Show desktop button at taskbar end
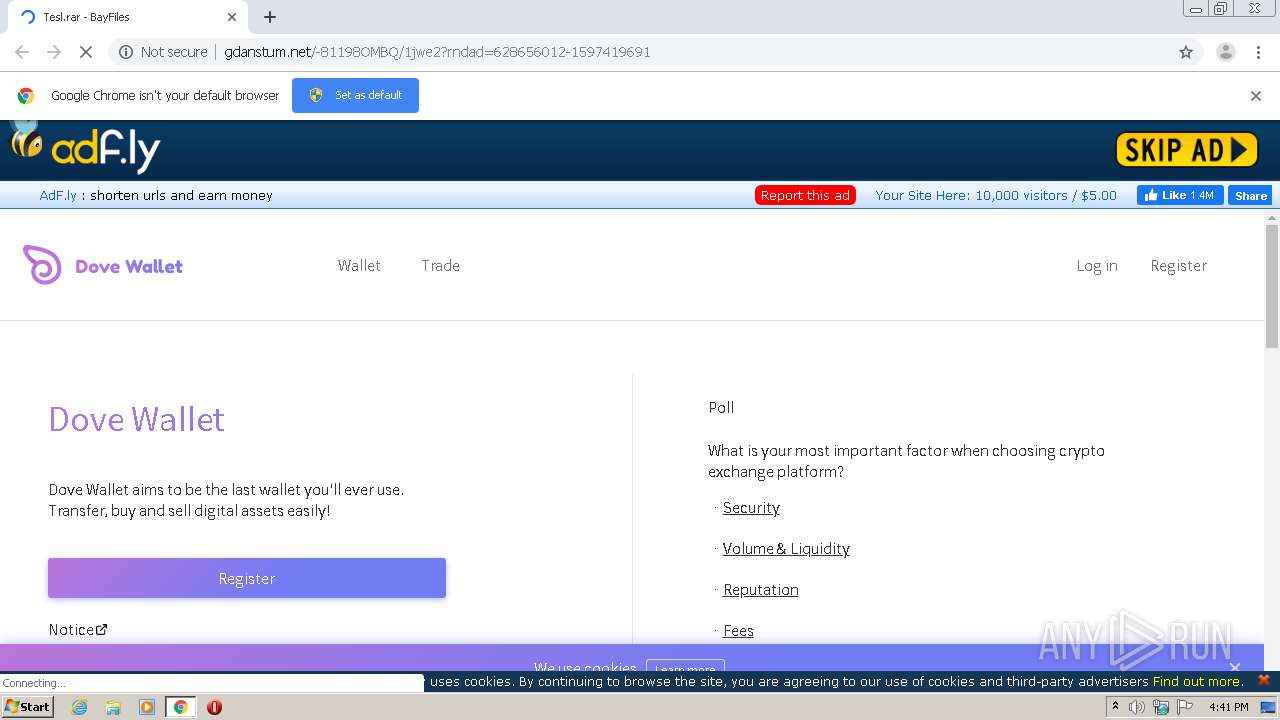Viewport: 1280px width, 720px height. pyautogui.click(x=1268, y=707)
